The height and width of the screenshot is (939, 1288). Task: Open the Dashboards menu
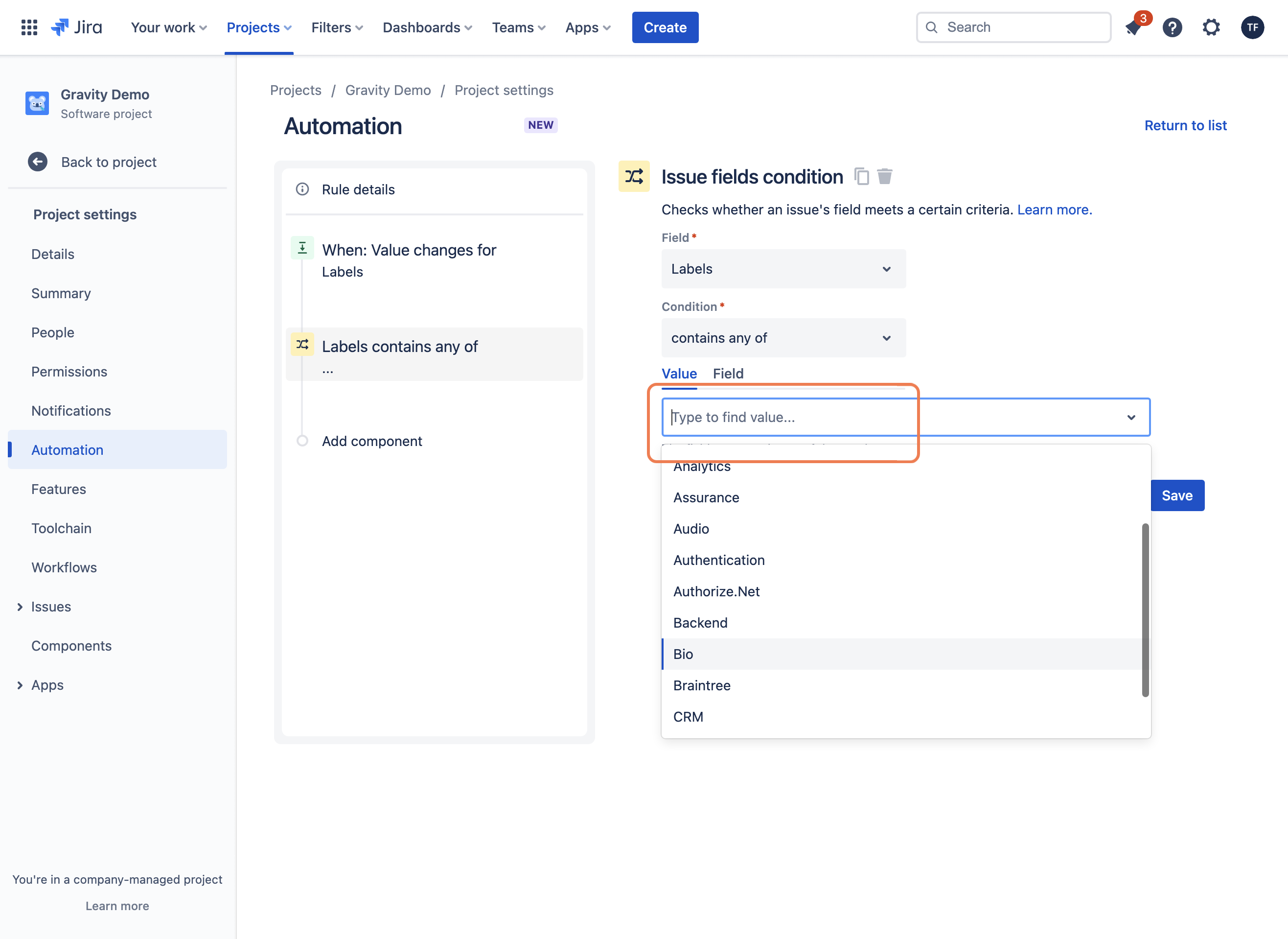coord(427,27)
